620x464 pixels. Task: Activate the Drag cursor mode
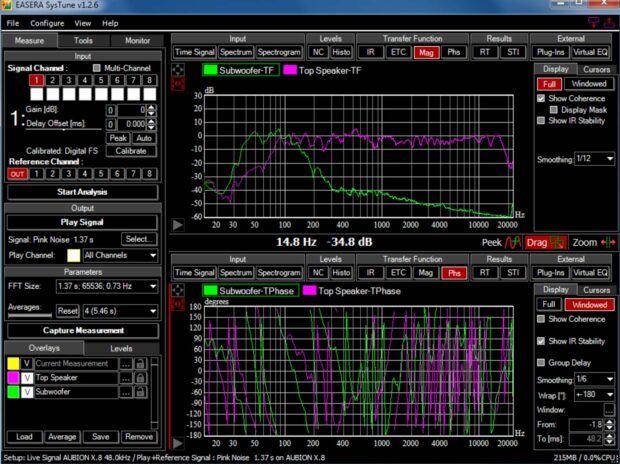point(545,242)
